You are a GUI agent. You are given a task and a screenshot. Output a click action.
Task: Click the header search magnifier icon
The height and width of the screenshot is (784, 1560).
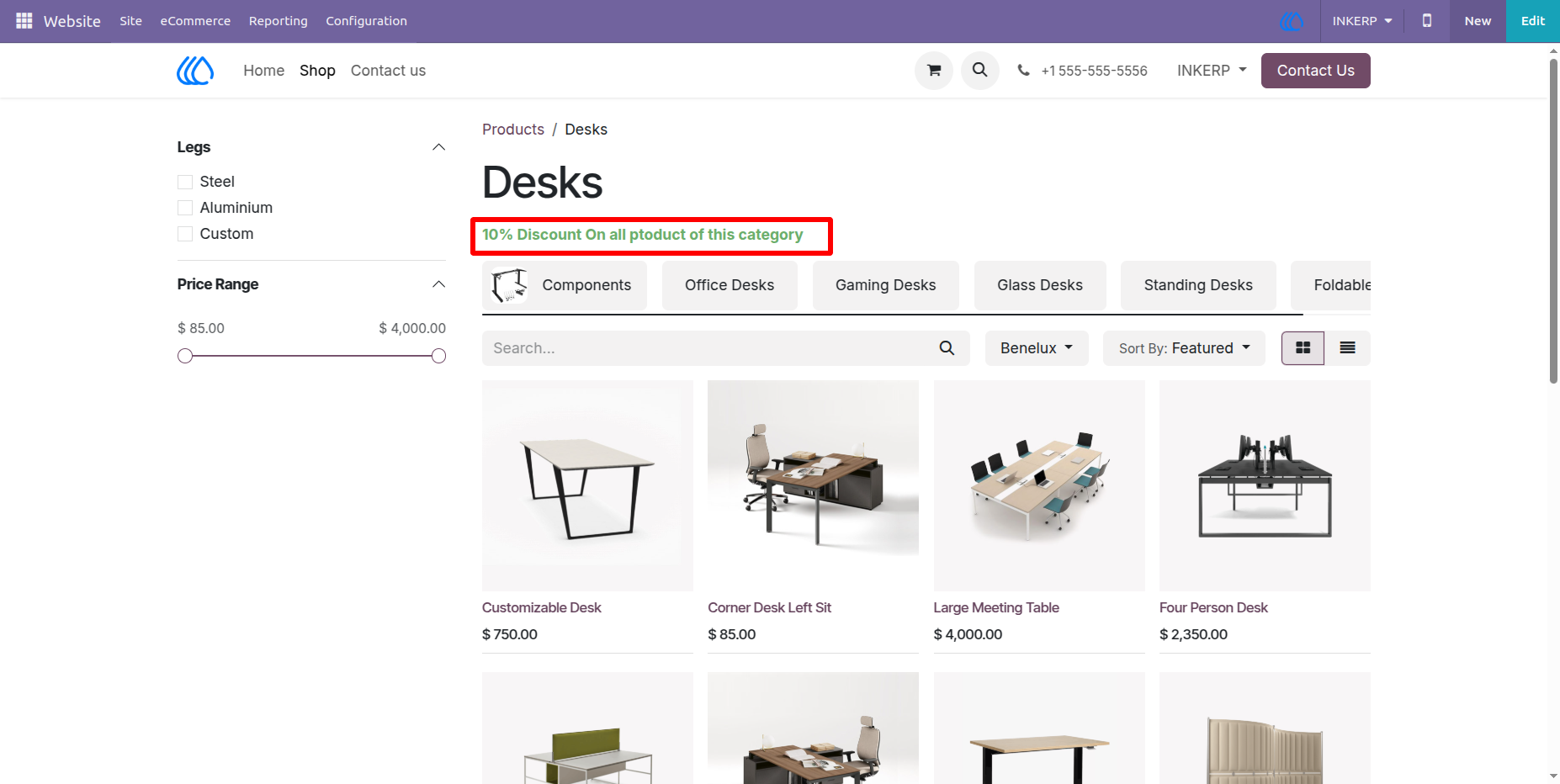pos(980,71)
